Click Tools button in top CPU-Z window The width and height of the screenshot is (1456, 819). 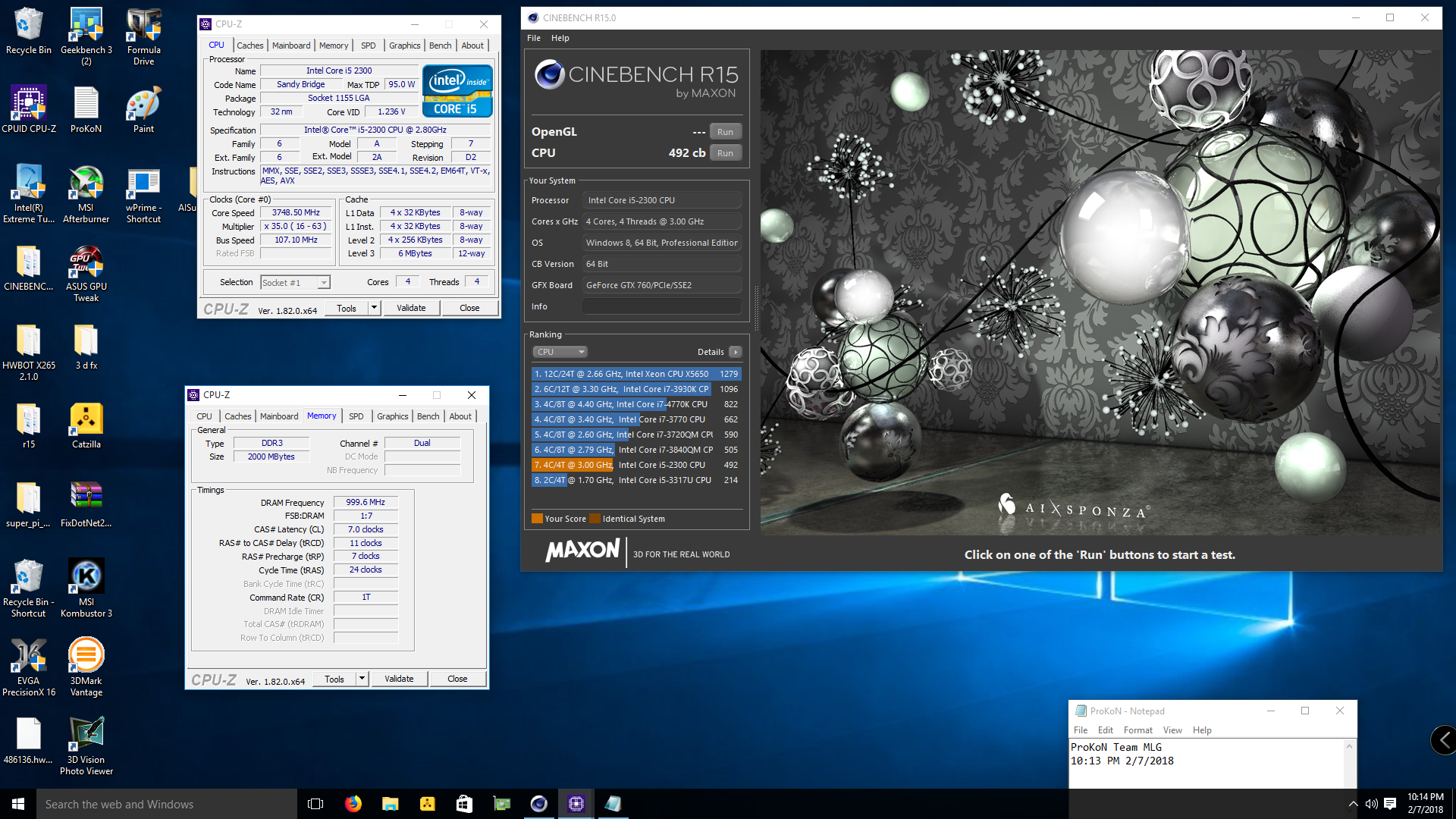347,308
